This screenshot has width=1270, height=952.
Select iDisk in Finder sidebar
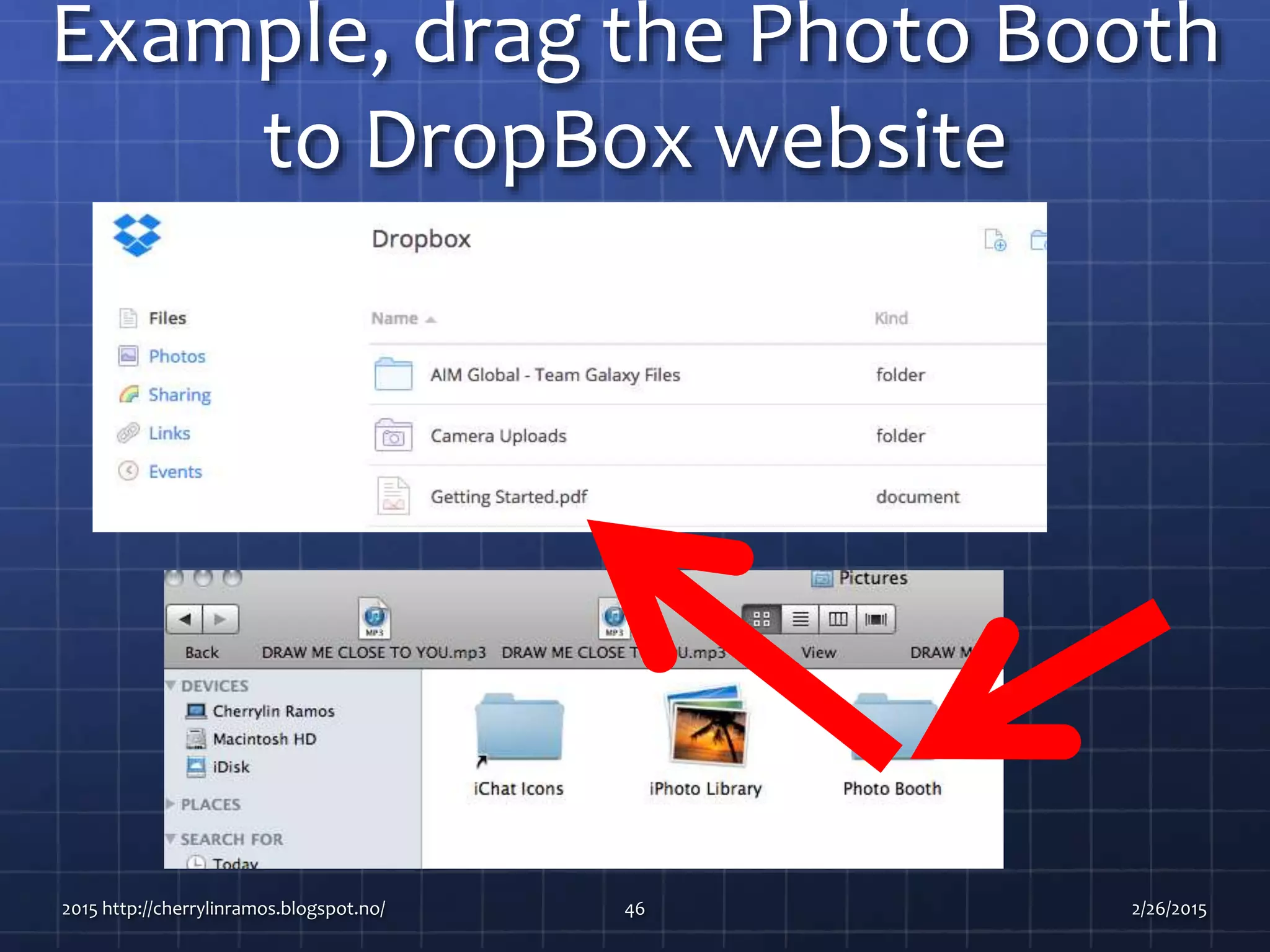231,767
